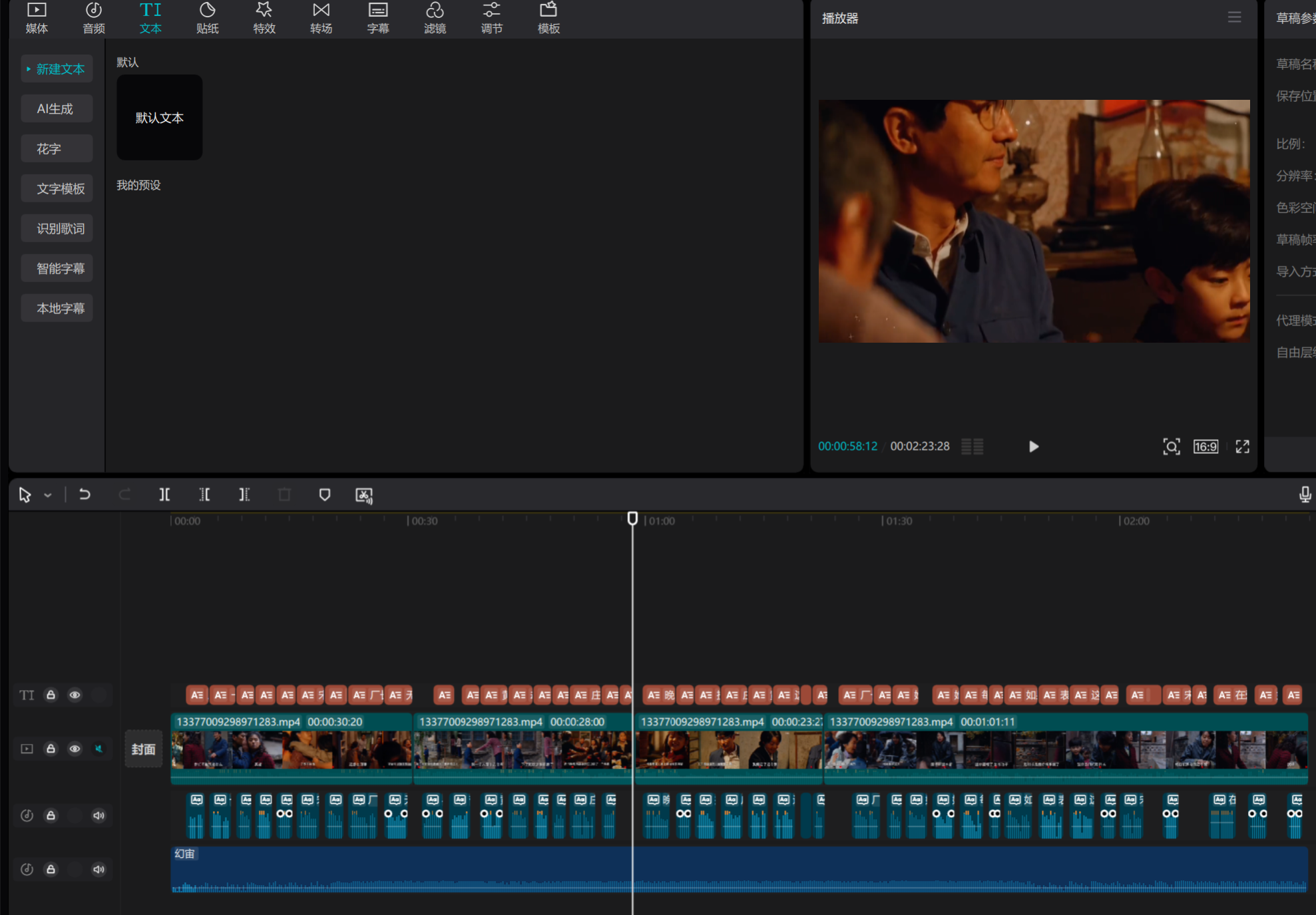Click the marker shield icon

325,494
